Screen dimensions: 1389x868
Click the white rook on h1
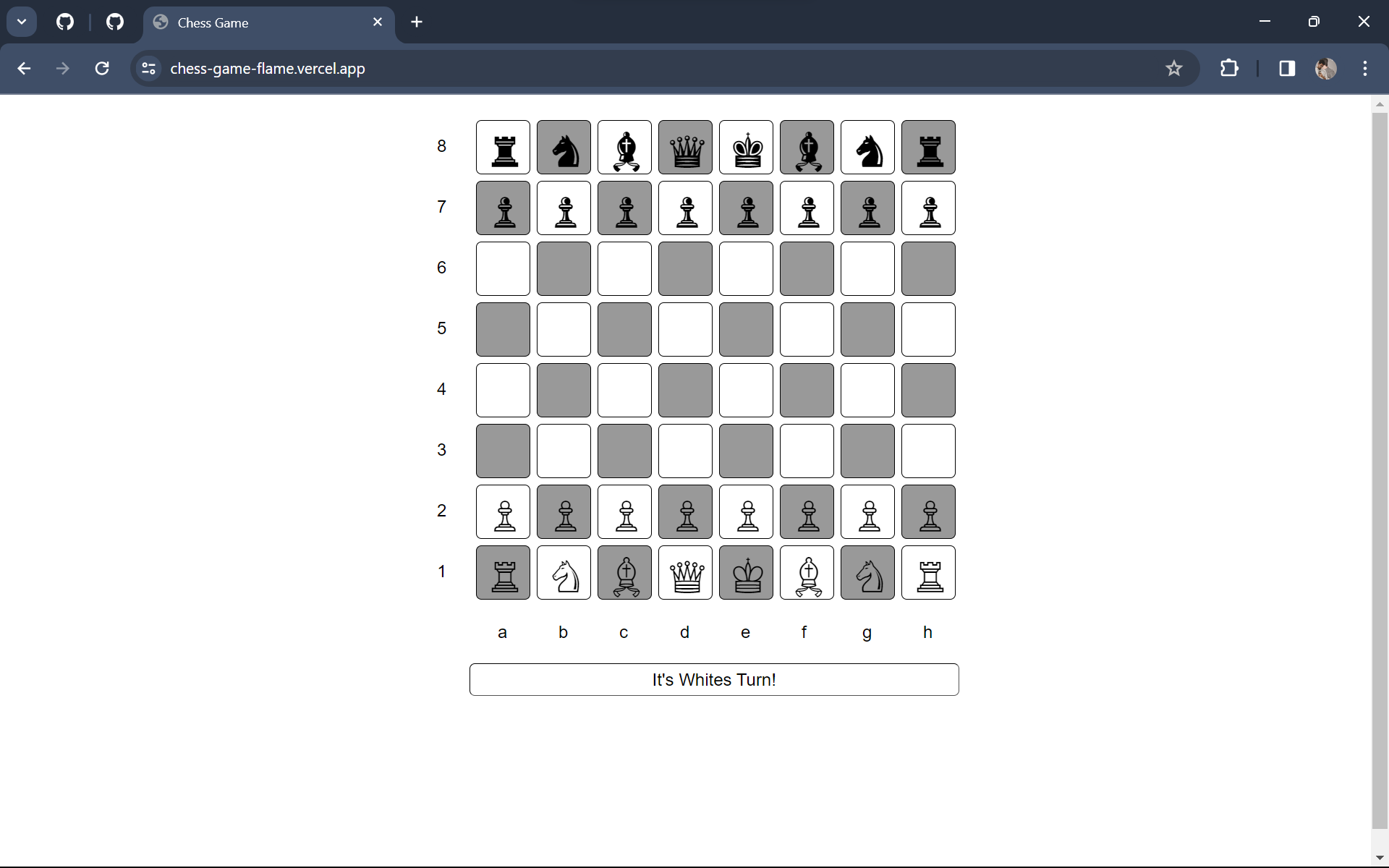(928, 572)
